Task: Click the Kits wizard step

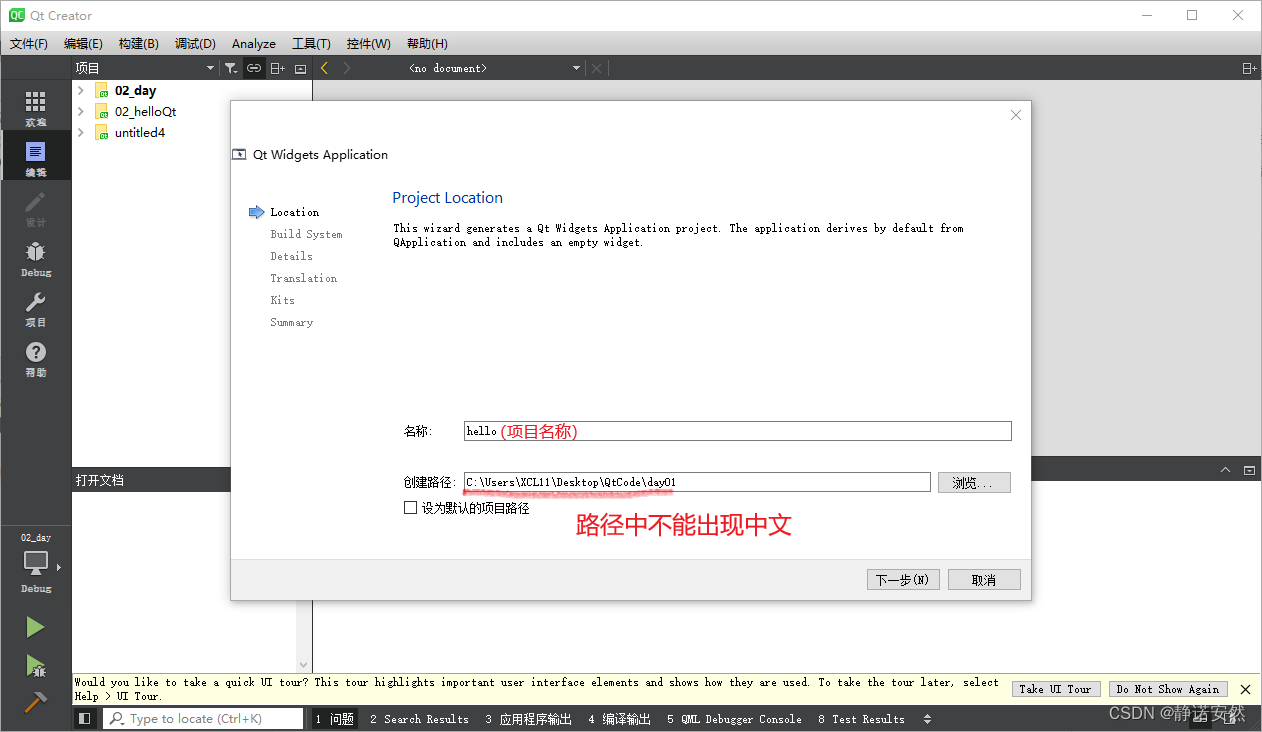Action: (282, 300)
